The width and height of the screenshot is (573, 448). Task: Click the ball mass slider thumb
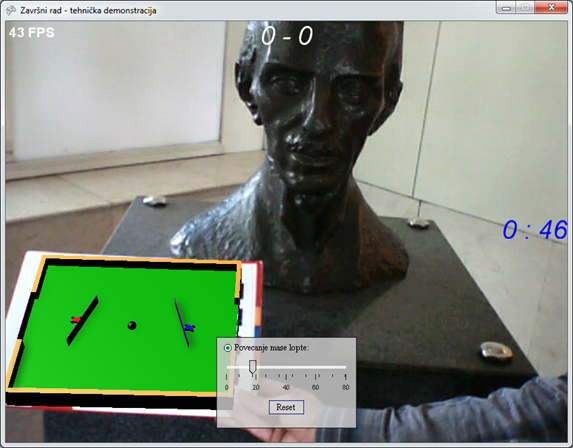pyautogui.click(x=253, y=367)
